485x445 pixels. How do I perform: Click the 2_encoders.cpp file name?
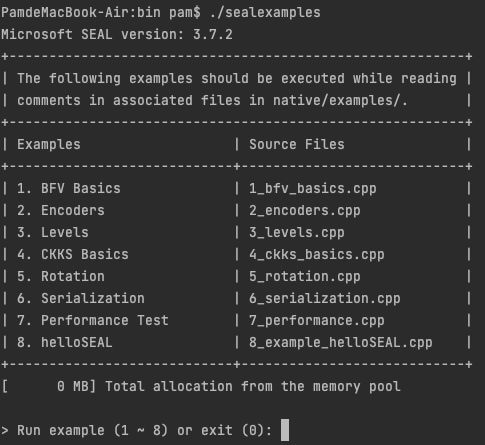(x=305, y=211)
